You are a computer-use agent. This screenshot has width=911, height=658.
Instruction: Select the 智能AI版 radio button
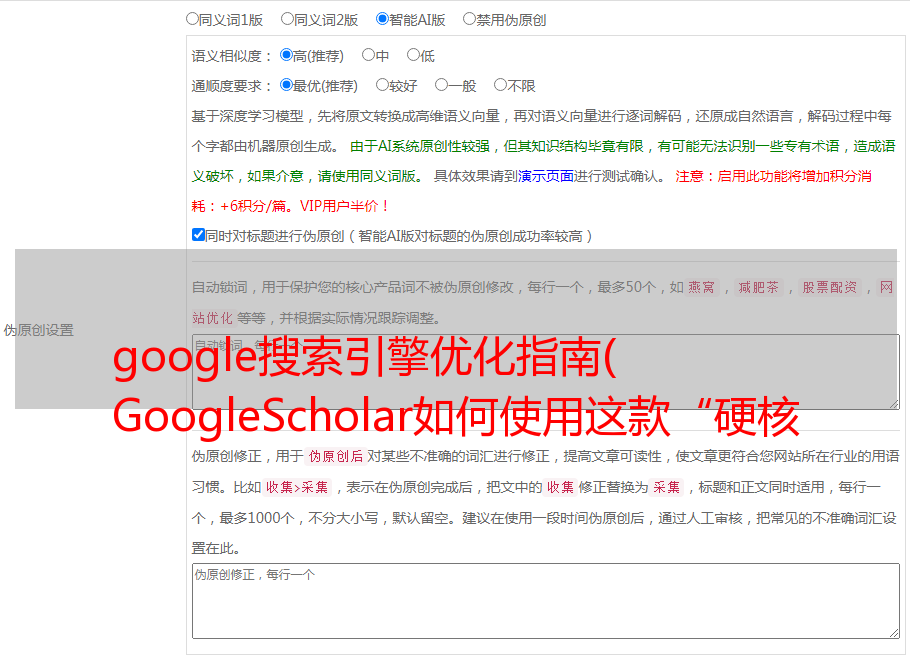click(x=382, y=19)
